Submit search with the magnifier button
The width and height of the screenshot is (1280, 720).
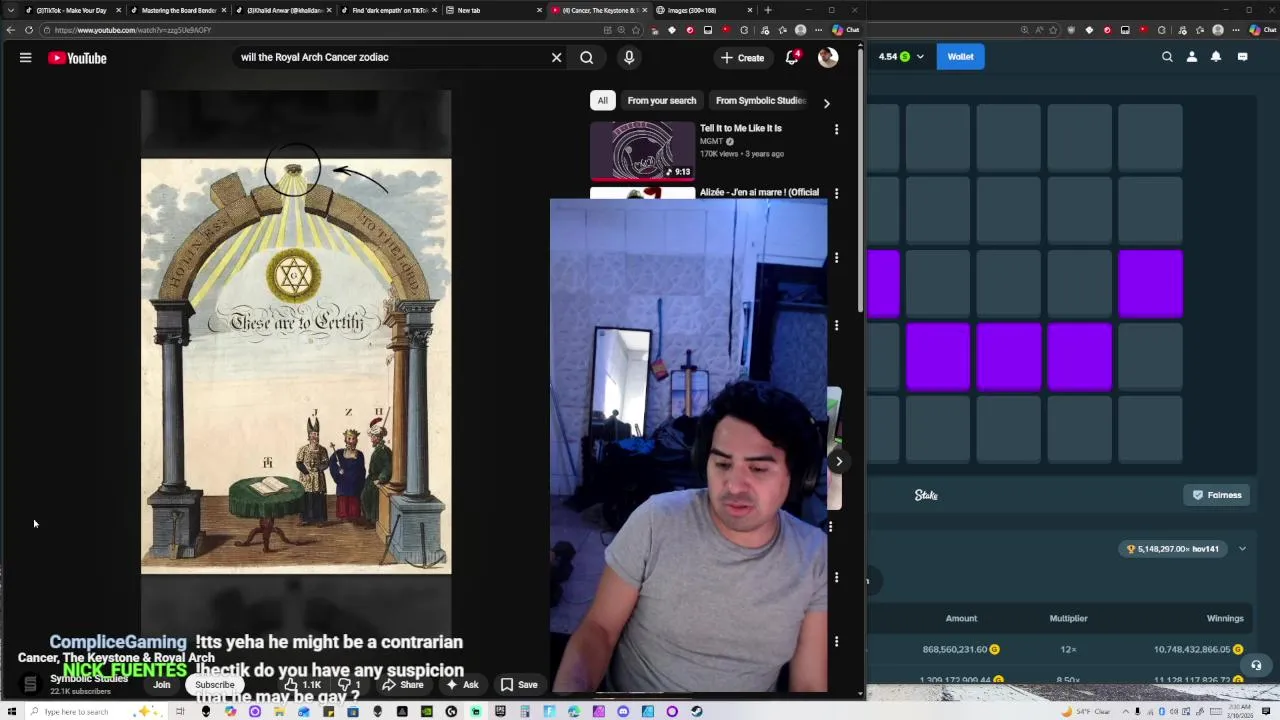point(587,58)
